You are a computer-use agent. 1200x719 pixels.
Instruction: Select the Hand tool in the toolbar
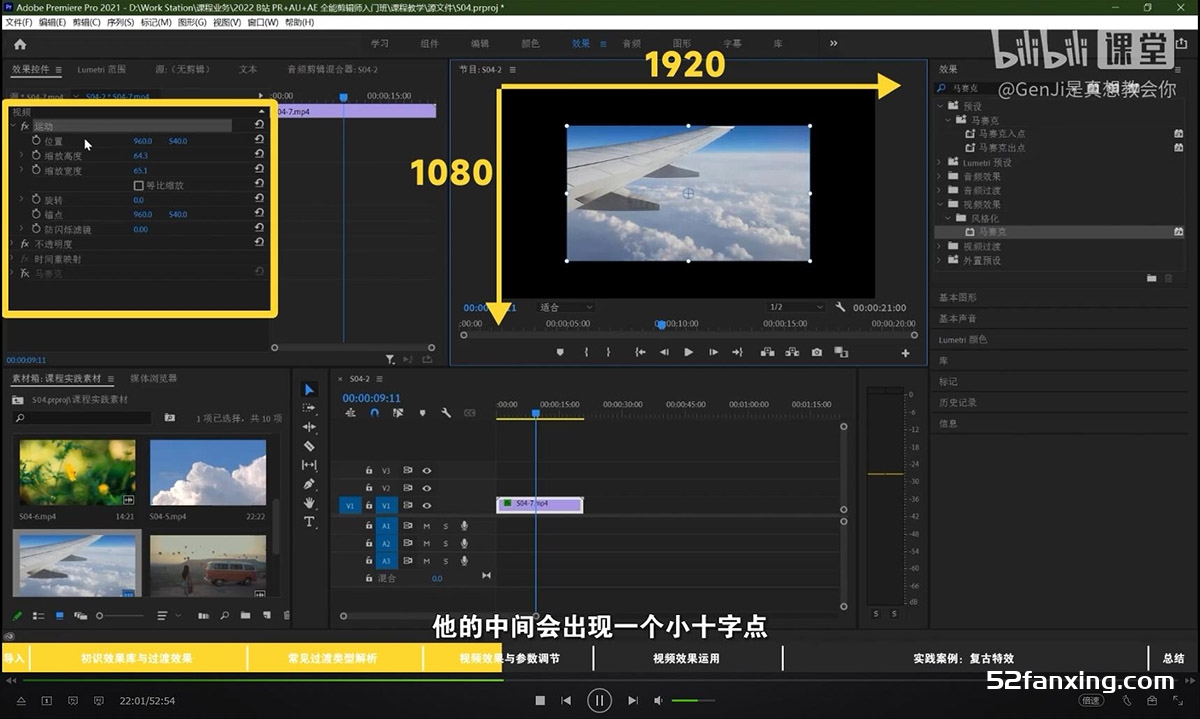click(309, 503)
